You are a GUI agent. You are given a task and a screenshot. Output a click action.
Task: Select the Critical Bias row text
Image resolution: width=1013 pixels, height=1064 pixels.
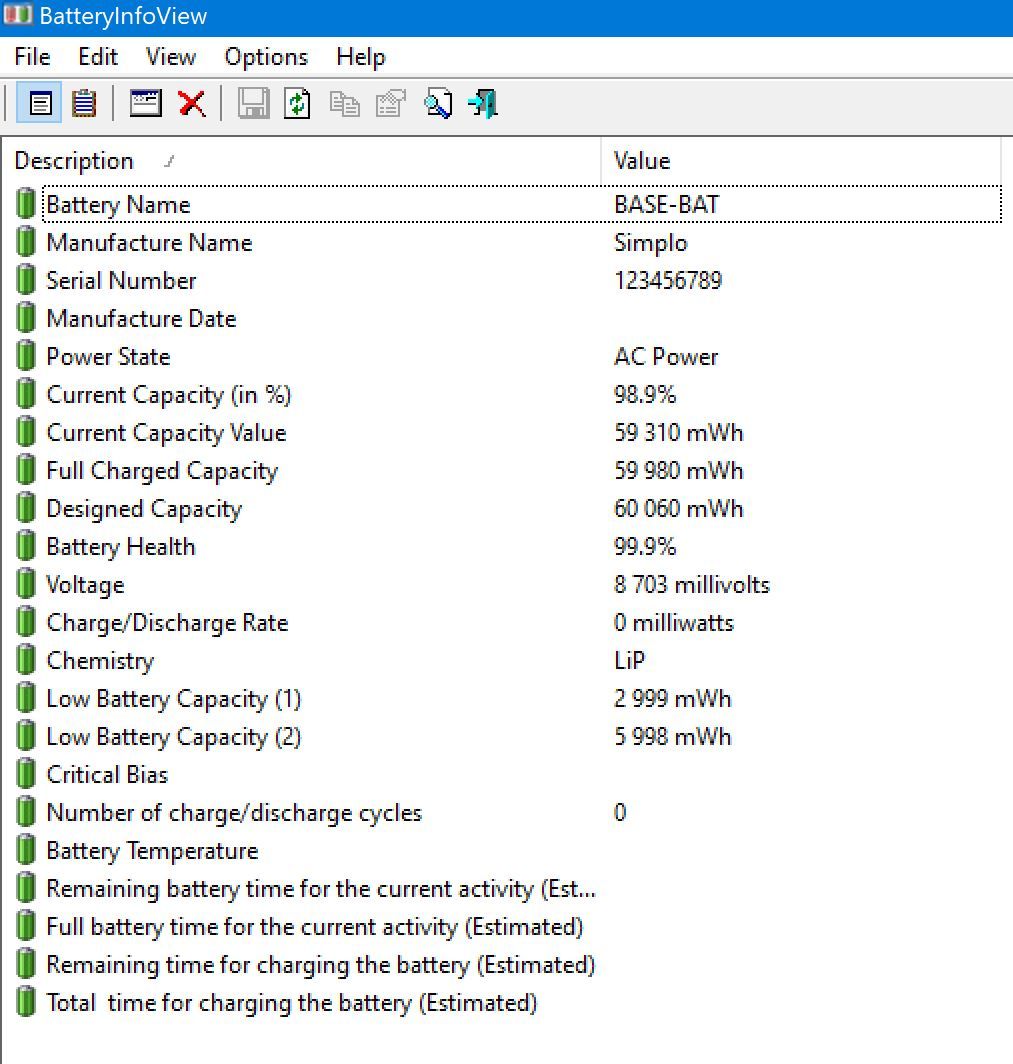coord(107,774)
